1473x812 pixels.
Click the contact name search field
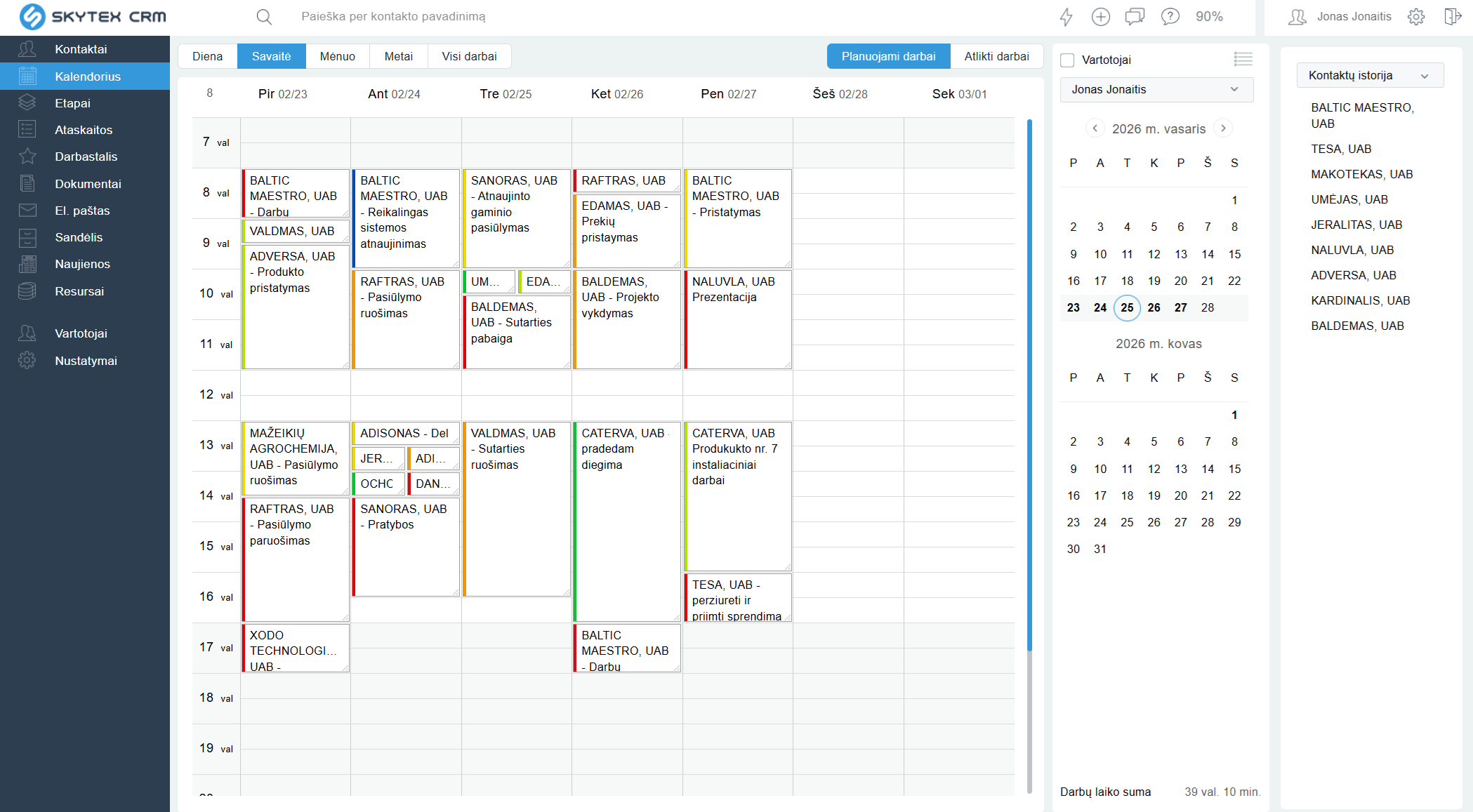[x=393, y=17]
